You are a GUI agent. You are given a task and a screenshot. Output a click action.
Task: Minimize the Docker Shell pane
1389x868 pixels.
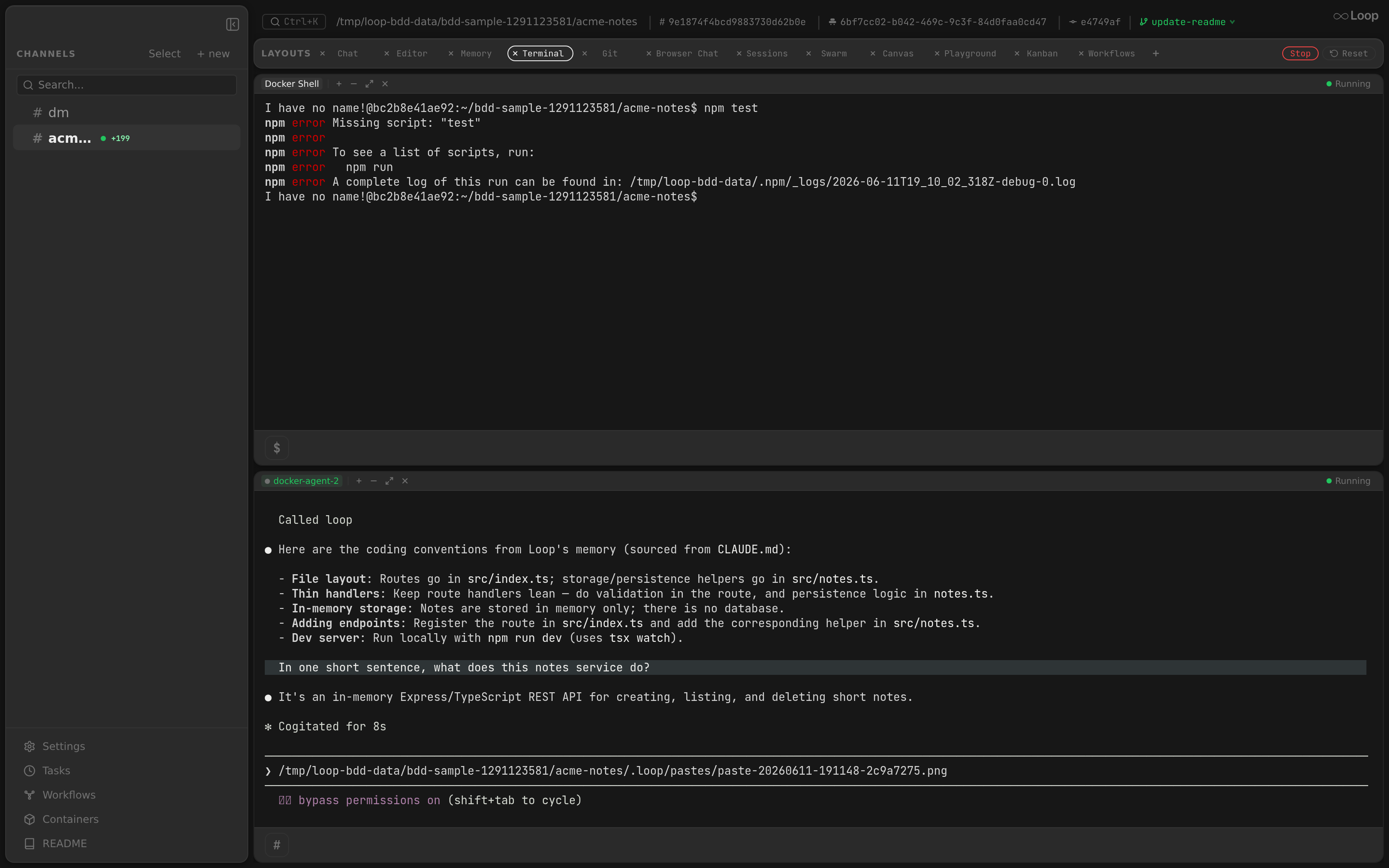[x=354, y=84]
